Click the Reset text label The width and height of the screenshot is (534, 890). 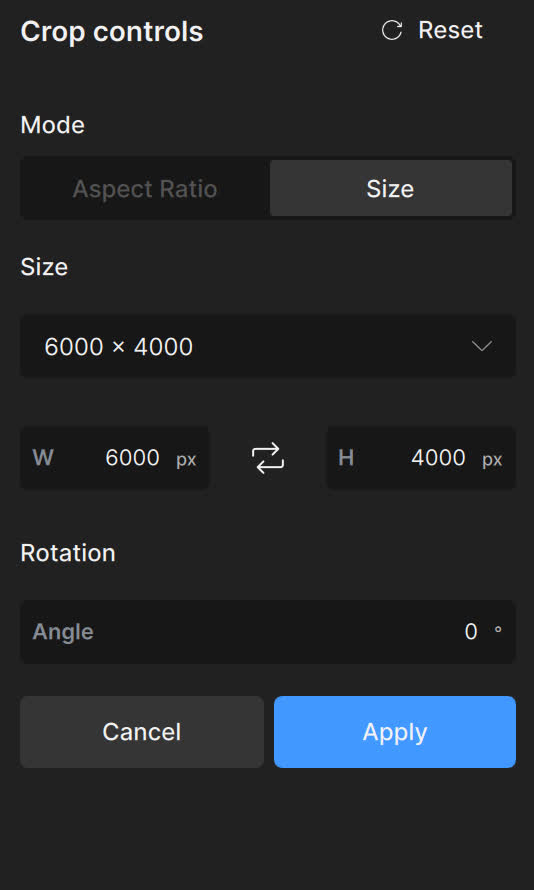(450, 30)
